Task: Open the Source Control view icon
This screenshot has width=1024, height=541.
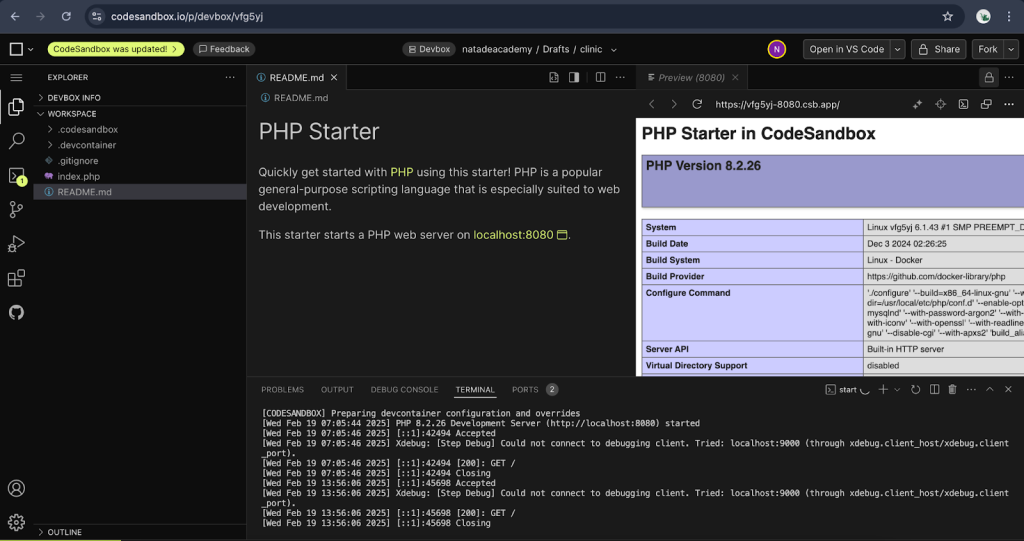Action: [16, 209]
